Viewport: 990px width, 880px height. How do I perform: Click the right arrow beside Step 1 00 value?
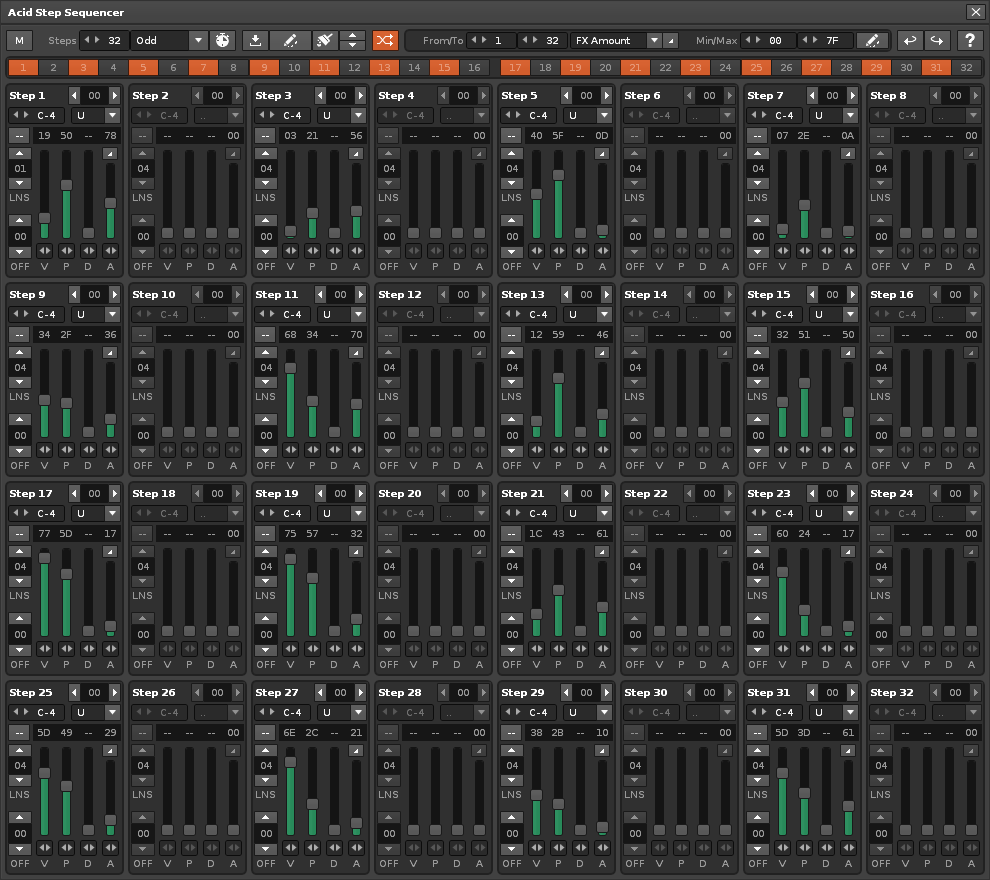pos(114,95)
